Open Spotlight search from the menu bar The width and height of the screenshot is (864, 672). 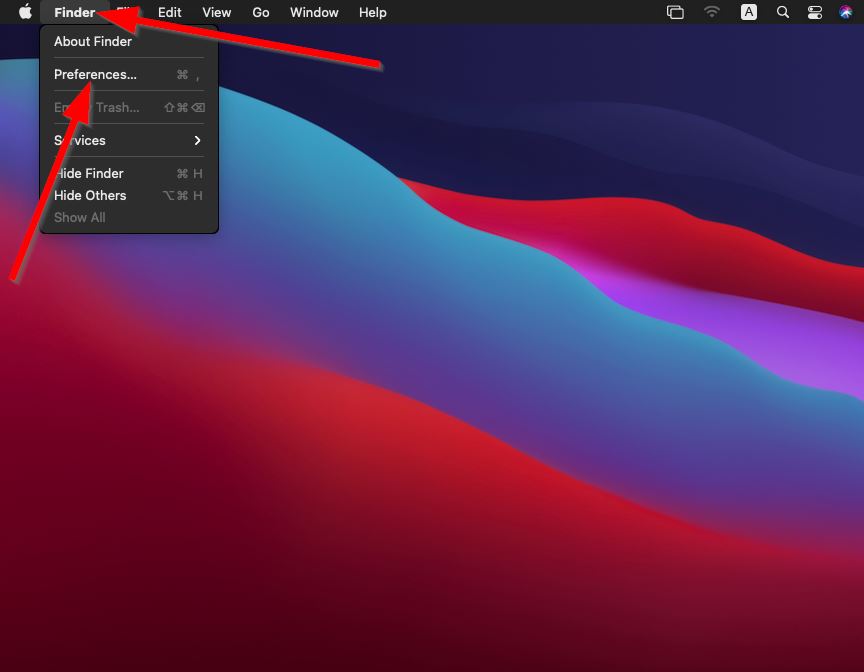point(783,12)
